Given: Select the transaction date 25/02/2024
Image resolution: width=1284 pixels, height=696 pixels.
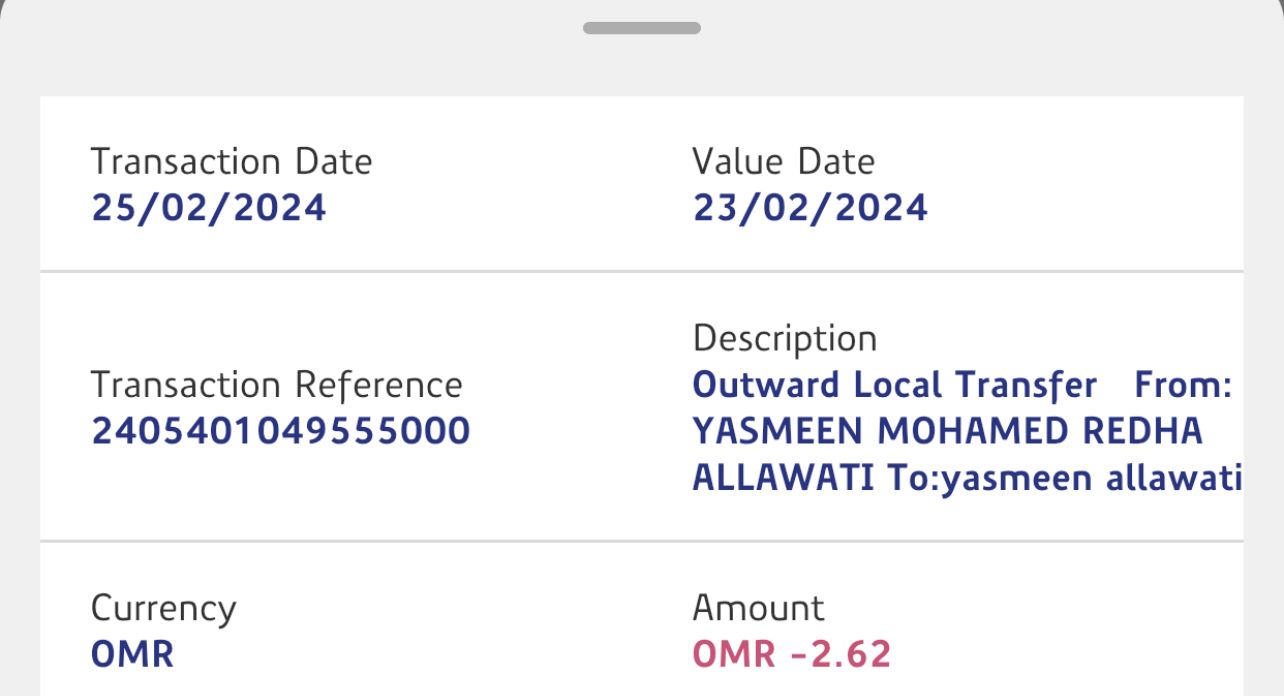Looking at the screenshot, I should click(x=208, y=208).
